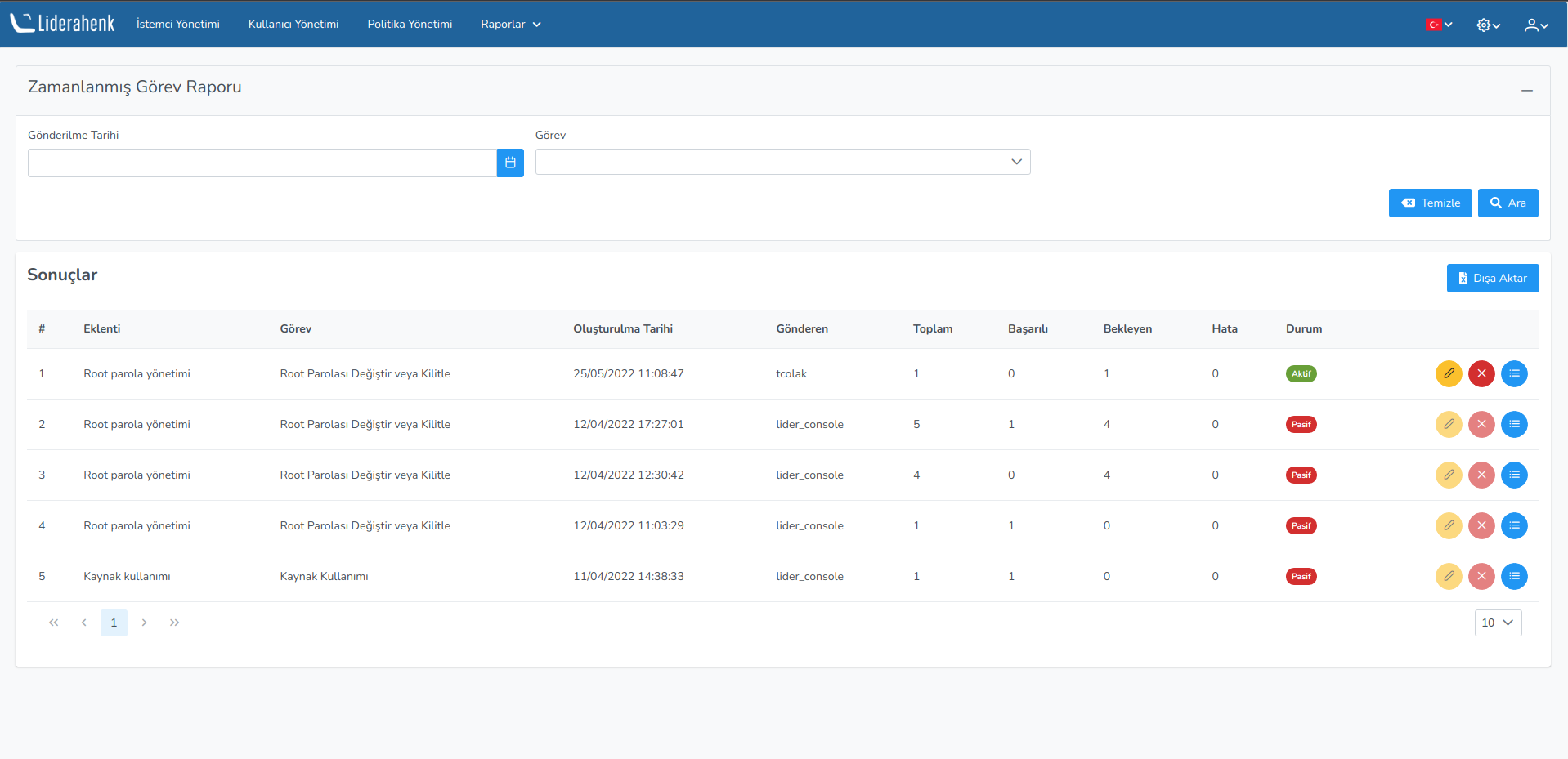
Task: Click the Pasif badge in Kaynak kullanımı row
Action: click(1301, 577)
